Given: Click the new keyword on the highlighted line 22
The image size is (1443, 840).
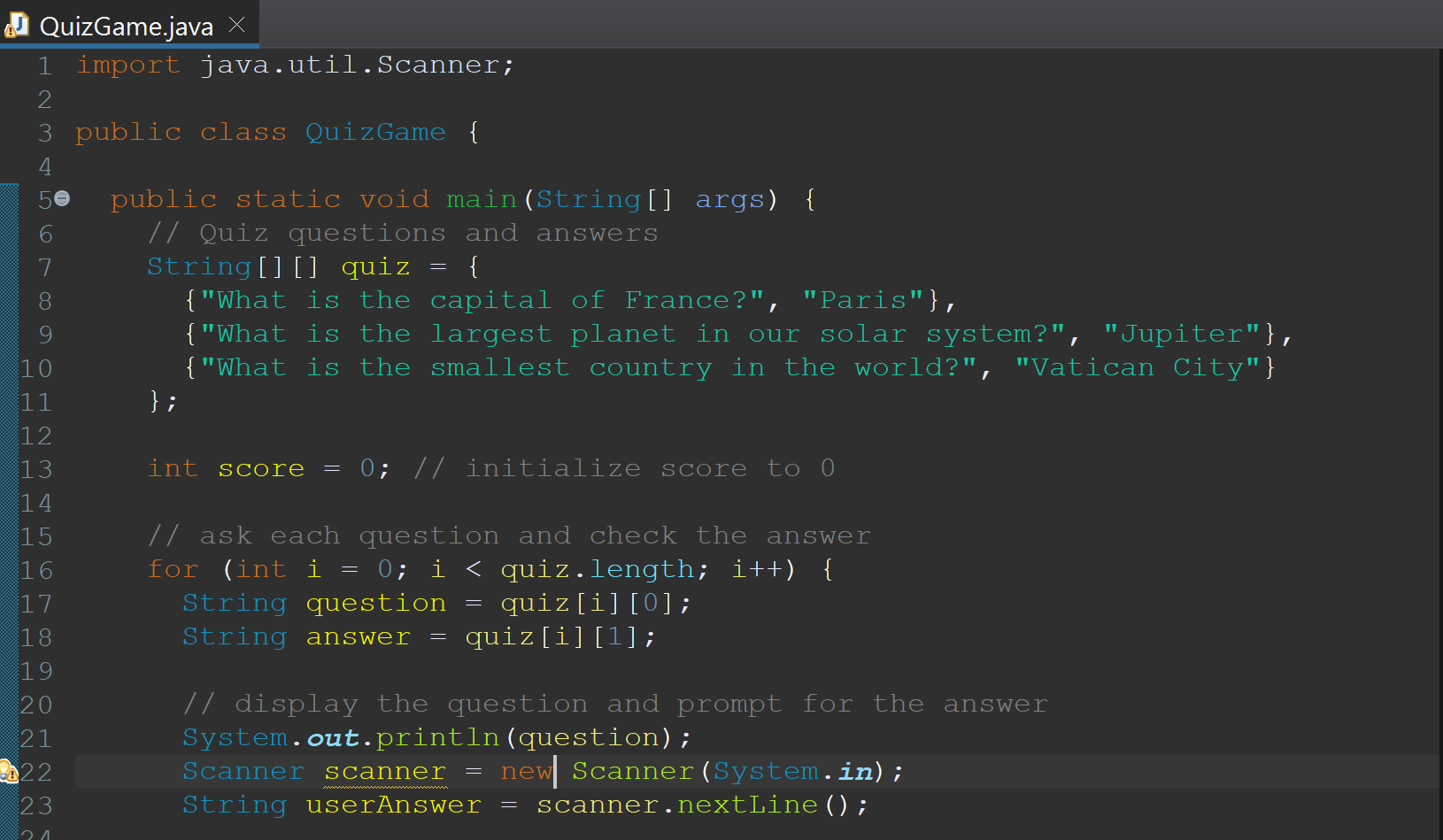Looking at the screenshot, I should click(x=526, y=771).
